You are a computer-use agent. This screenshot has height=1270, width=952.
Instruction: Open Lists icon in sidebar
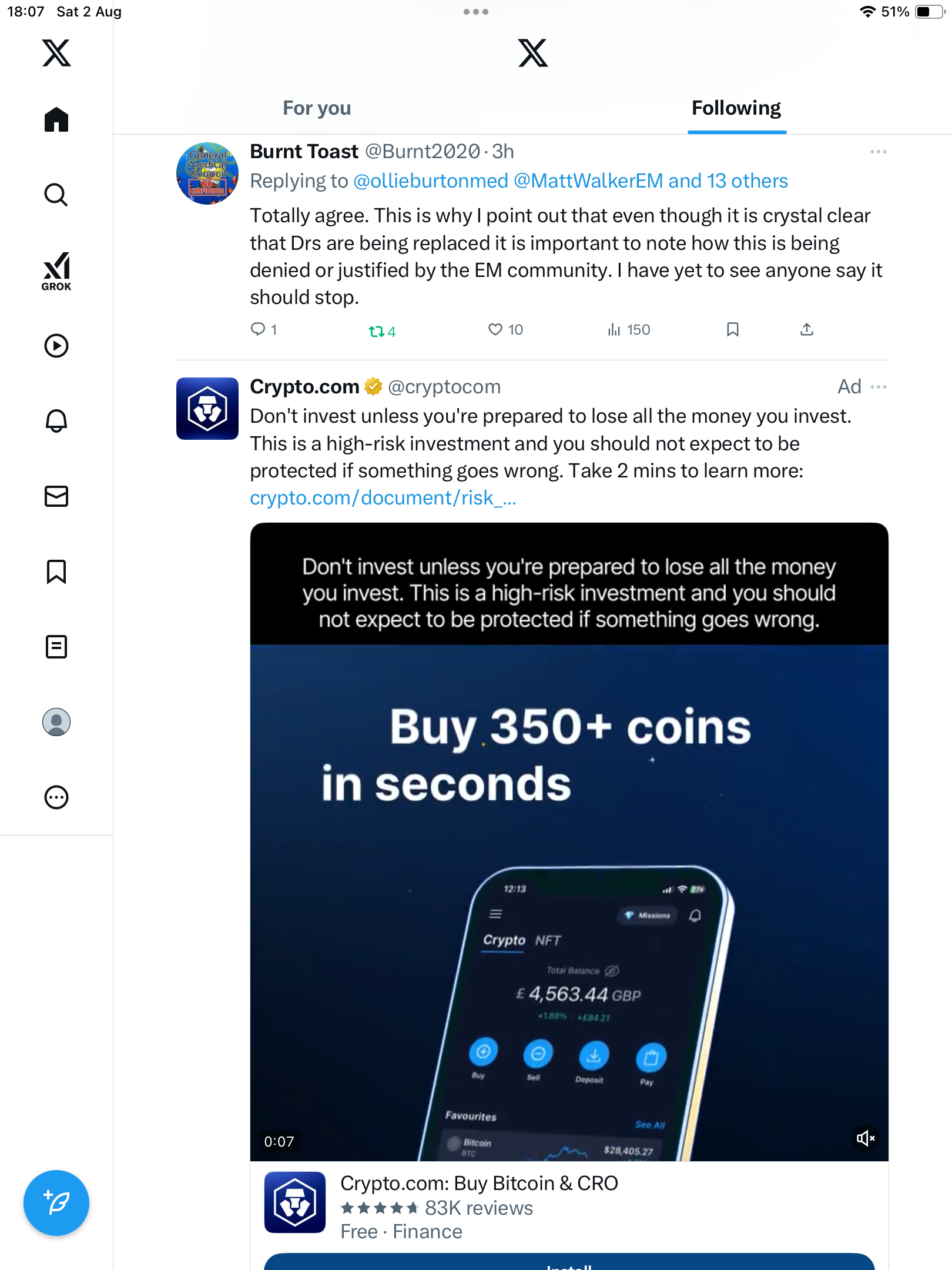(x=56, y=646)
